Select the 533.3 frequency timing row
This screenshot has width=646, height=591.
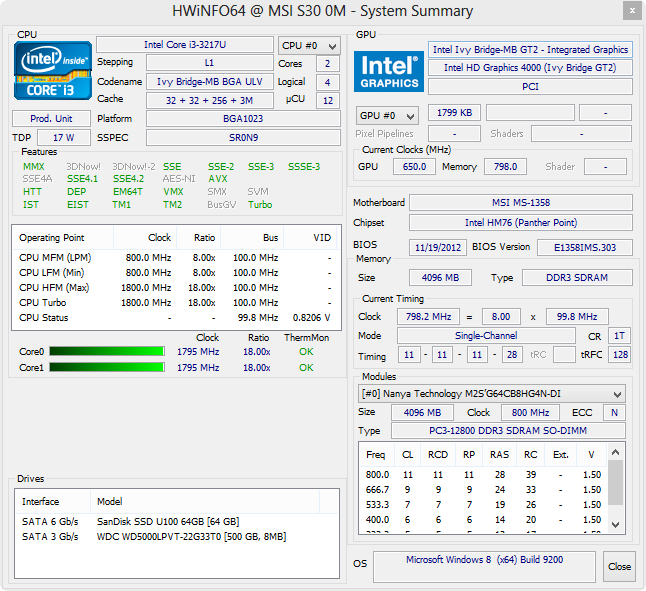click(483, 505)
